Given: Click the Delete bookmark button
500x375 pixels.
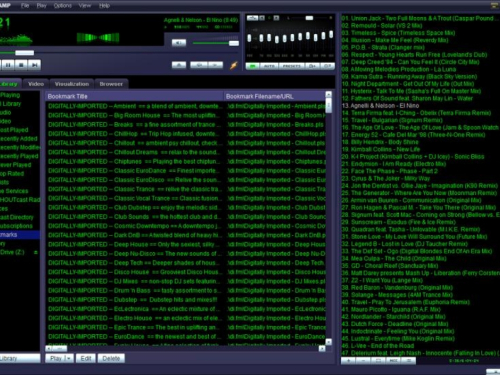Looking at the screenshot, I should 111,358.
